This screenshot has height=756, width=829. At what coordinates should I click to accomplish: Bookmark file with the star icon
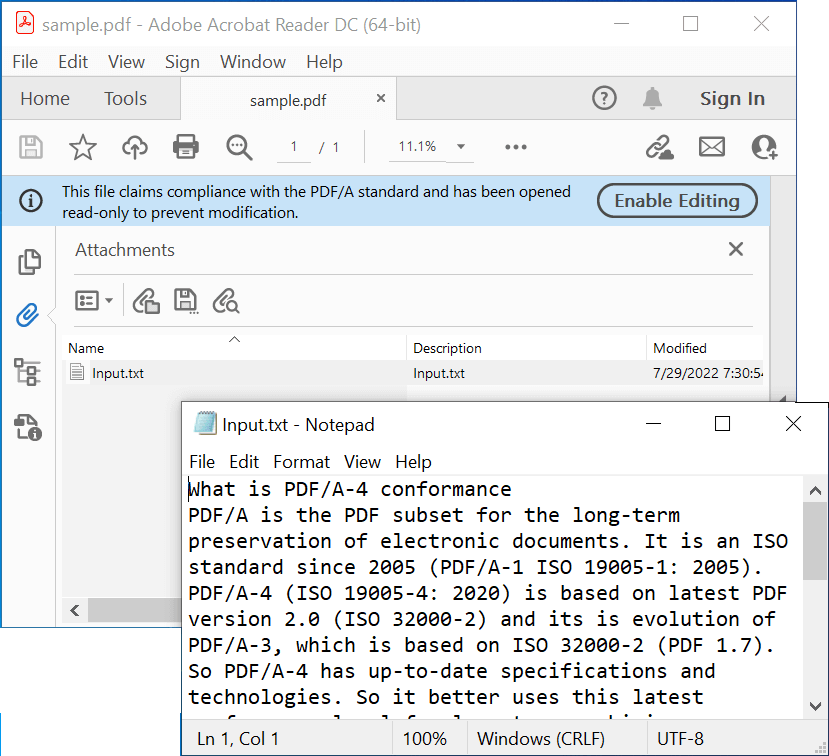click(82, 148)
